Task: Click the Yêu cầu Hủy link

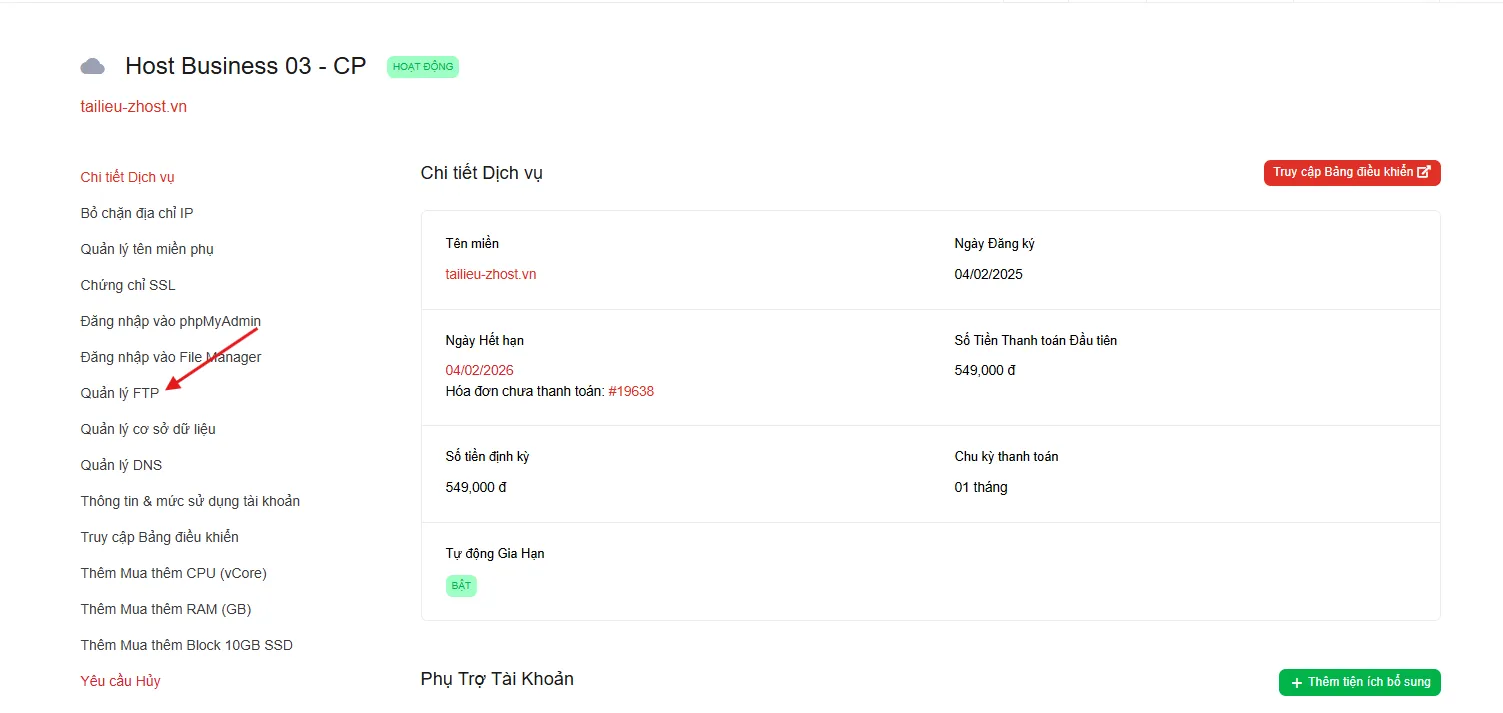Action: click(x=120, y=681)
